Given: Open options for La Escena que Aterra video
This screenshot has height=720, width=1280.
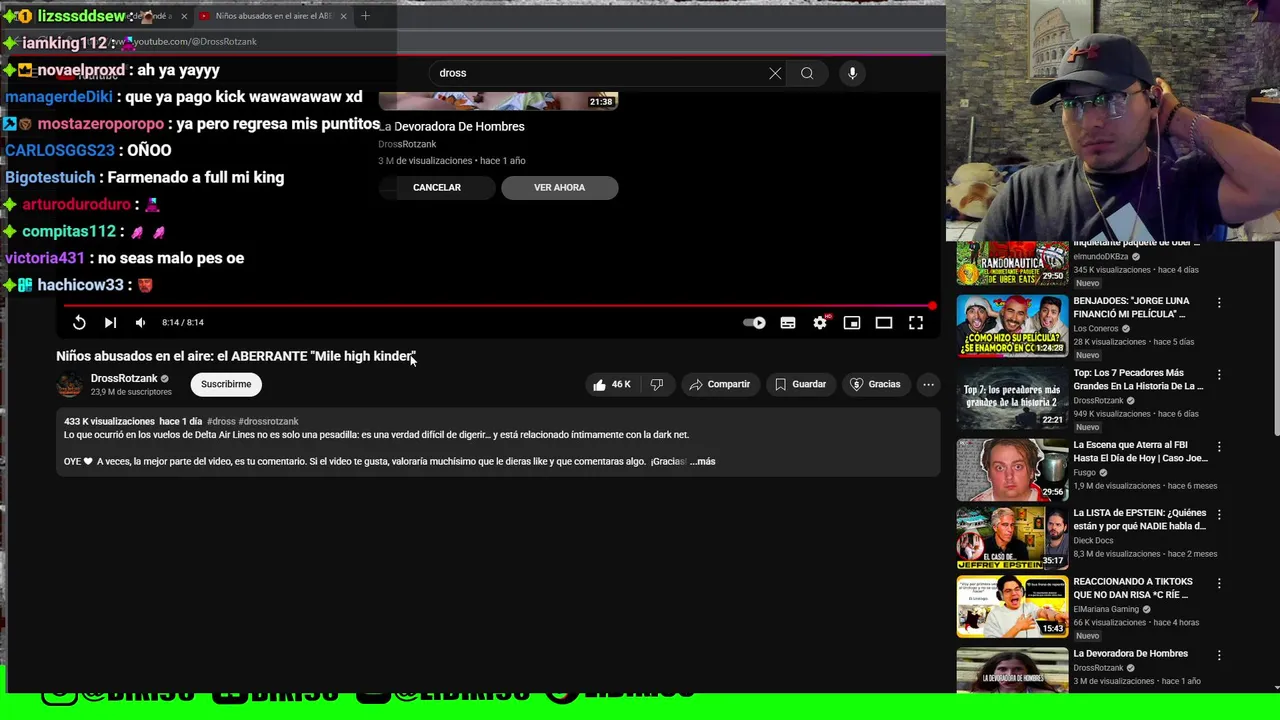Looking at the screenshot, I should (x=1219, y=446).
